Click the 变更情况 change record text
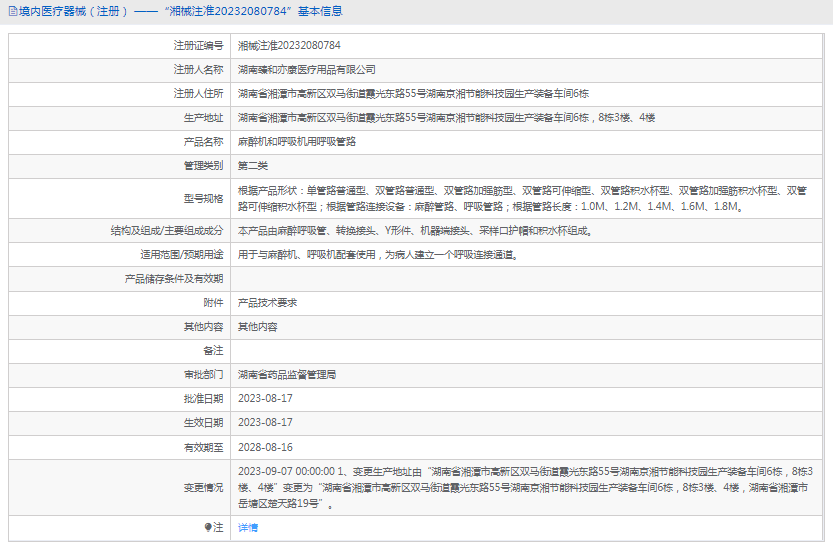This screenshot has width=833, height=545. tap(525, 487)
